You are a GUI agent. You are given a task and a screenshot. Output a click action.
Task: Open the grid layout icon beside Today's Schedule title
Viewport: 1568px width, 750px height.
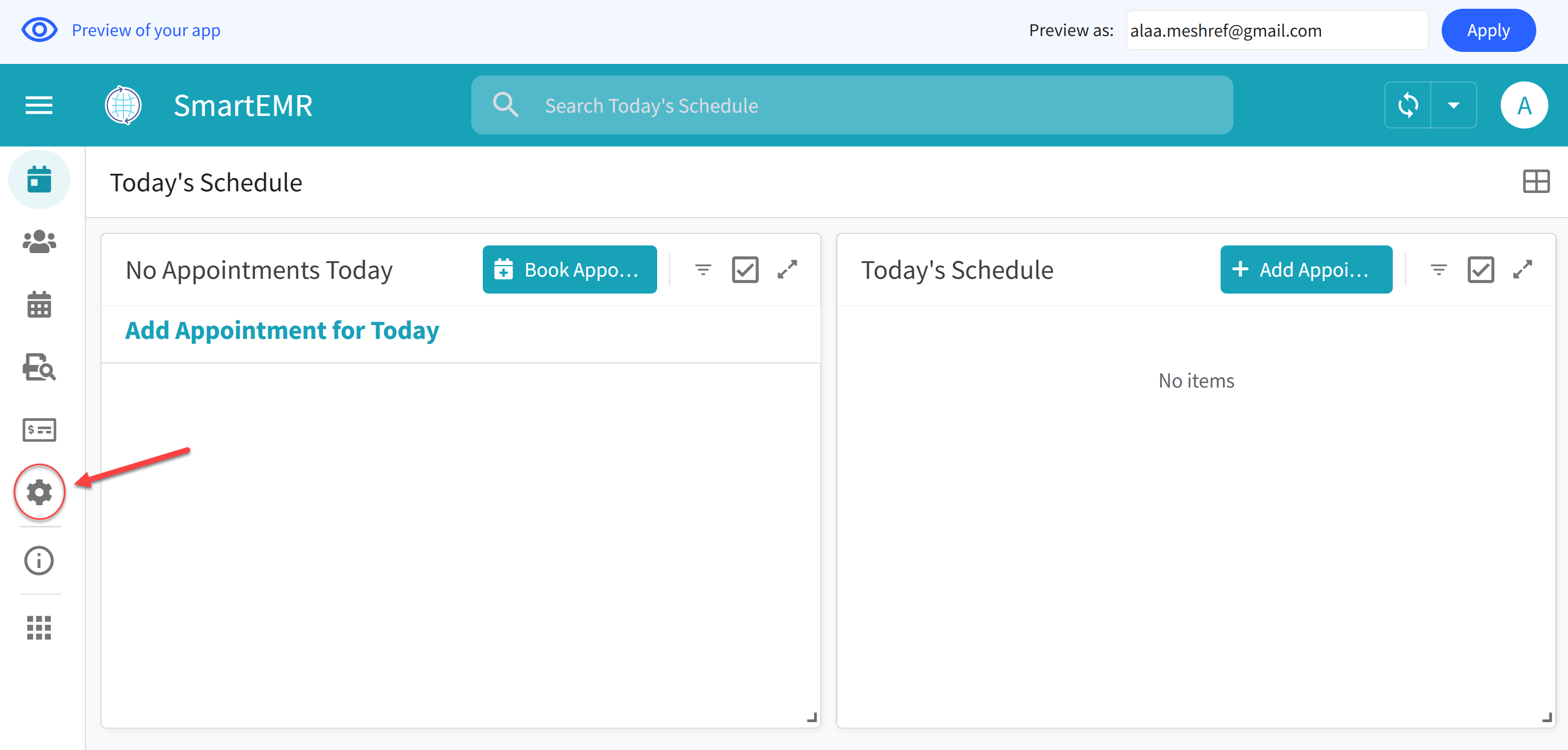1536,181
